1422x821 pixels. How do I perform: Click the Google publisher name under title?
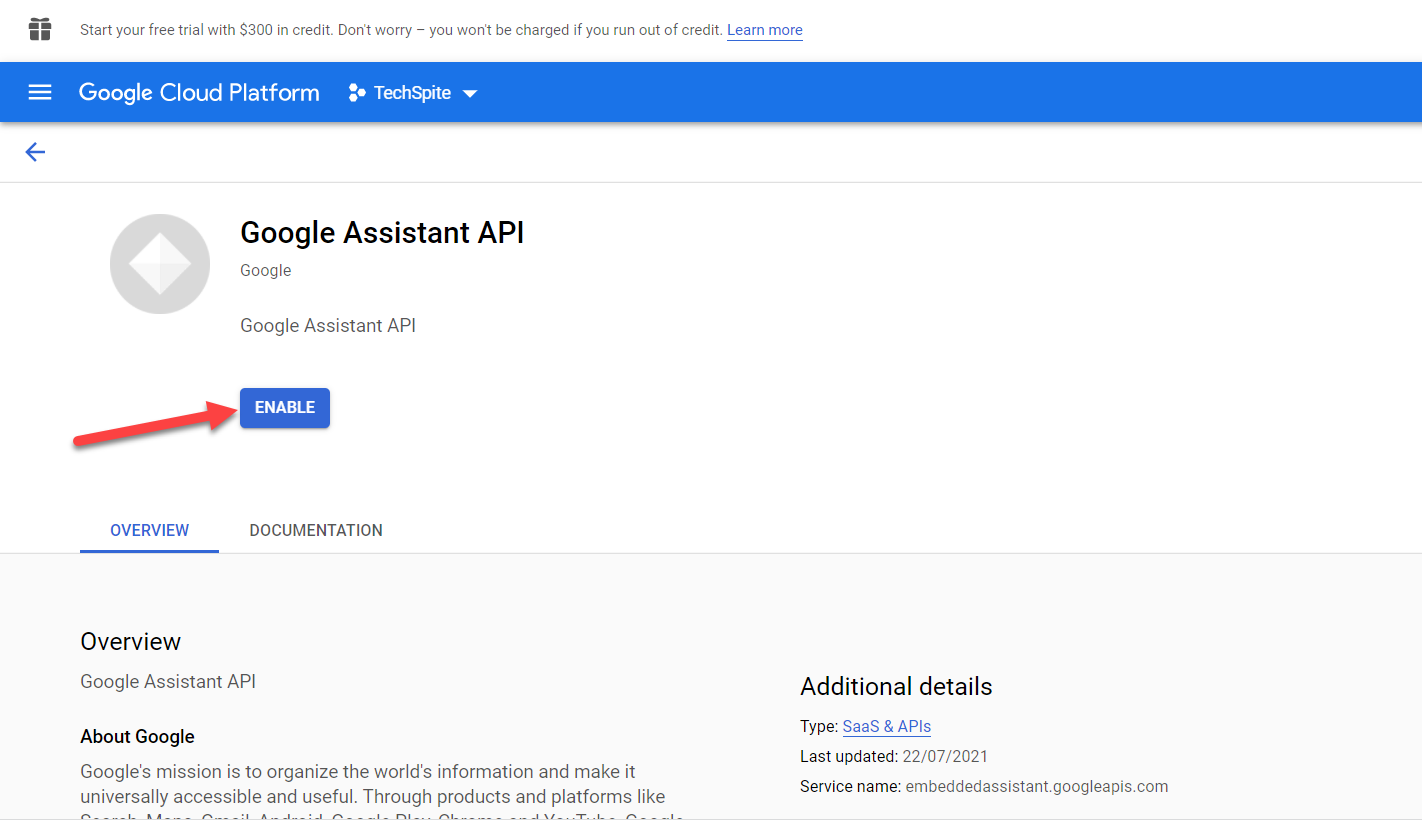point(266,271)
